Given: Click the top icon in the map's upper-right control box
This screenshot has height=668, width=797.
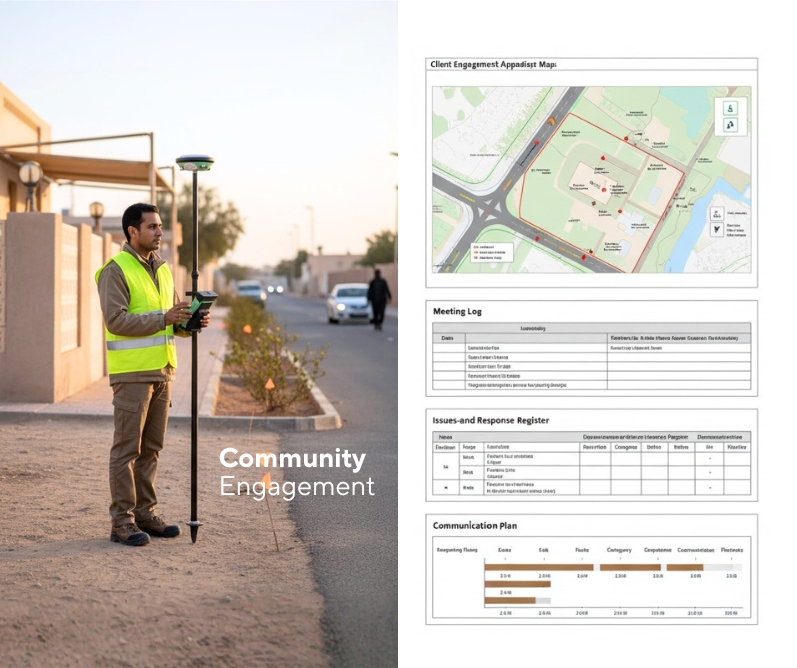Looking at the screenshot, I should 730,107.
